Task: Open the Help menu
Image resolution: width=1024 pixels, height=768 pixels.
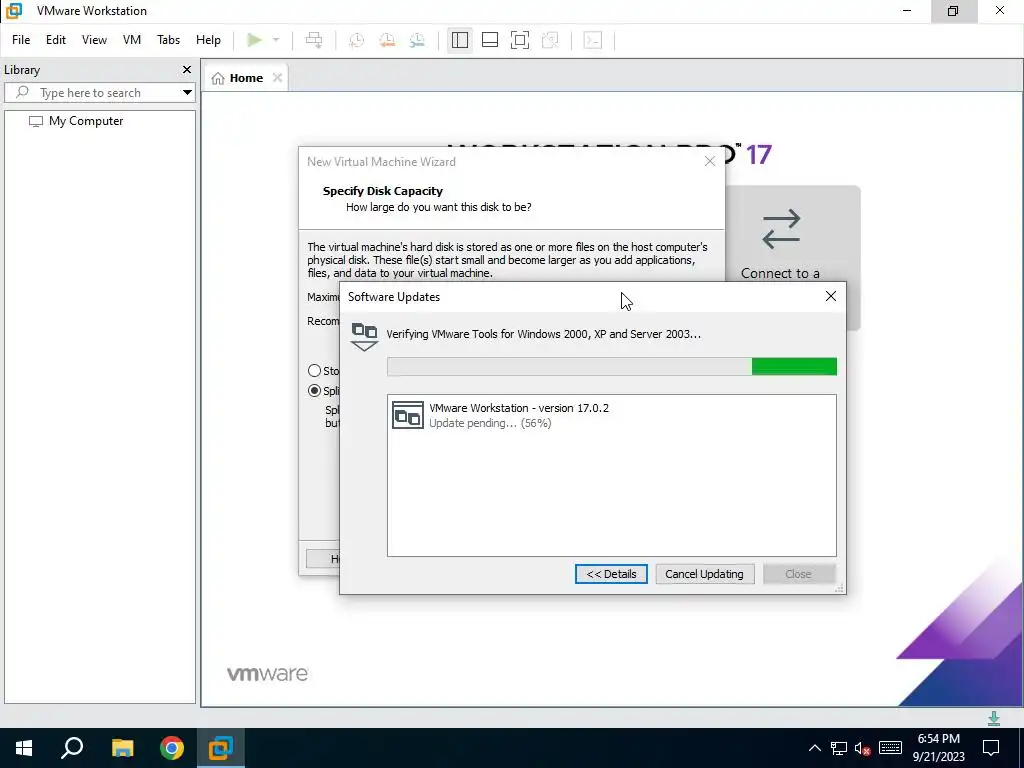Action: point(208,40)
